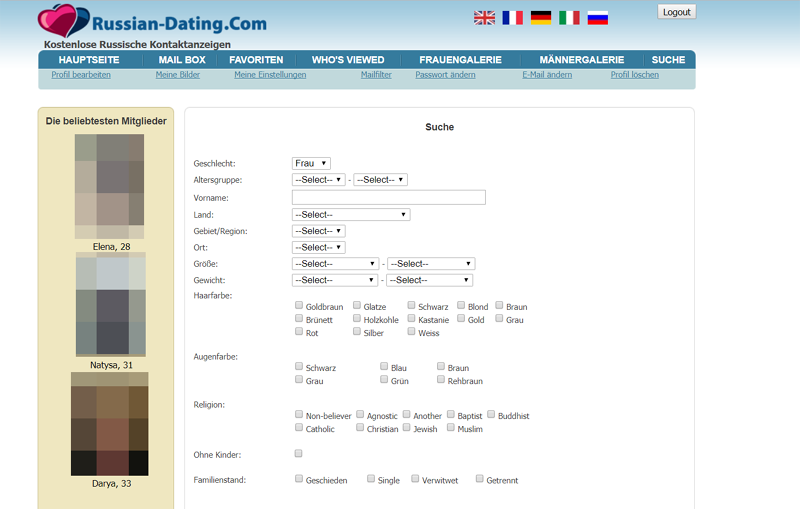The height and width of the screenshot is (509, 800).
Task: Open the E-Mail ändern link
Action: click(x=547, y=74)
